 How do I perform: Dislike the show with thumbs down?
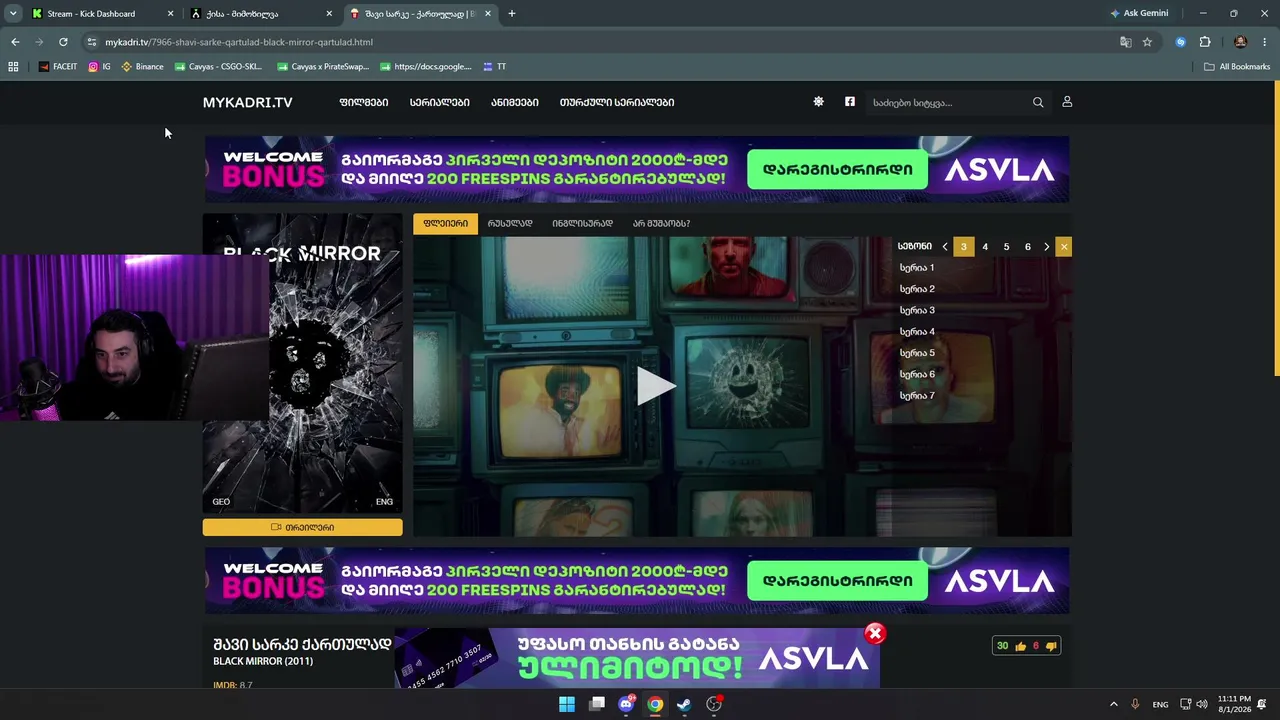[x=1051, y=646]
